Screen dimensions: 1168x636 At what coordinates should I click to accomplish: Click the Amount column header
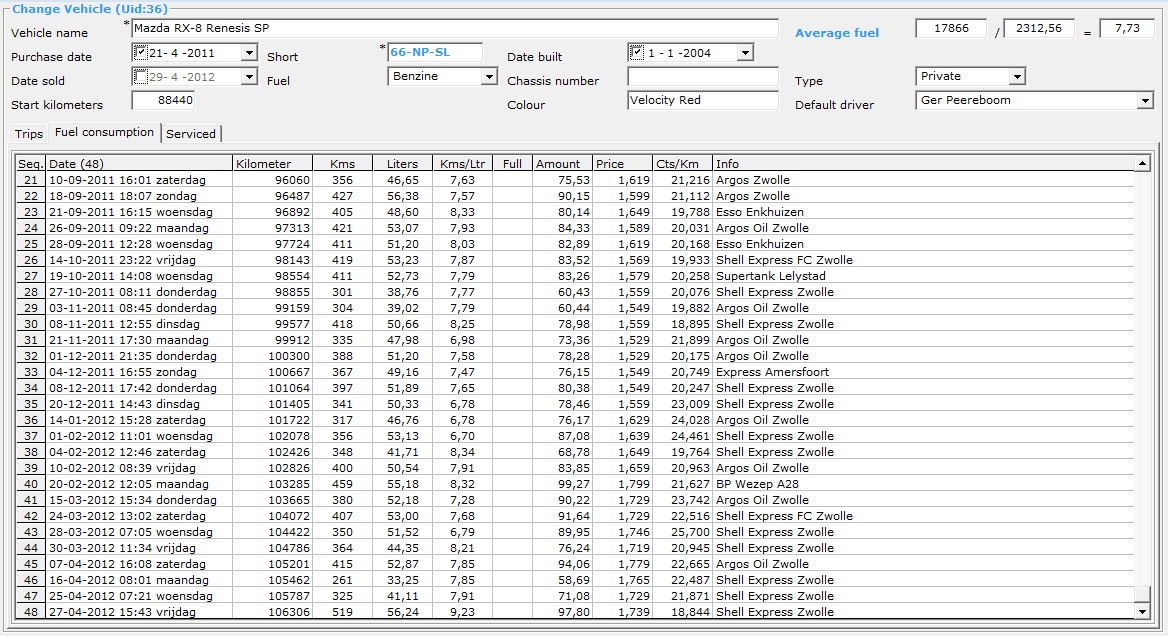(x=562, y=164)
